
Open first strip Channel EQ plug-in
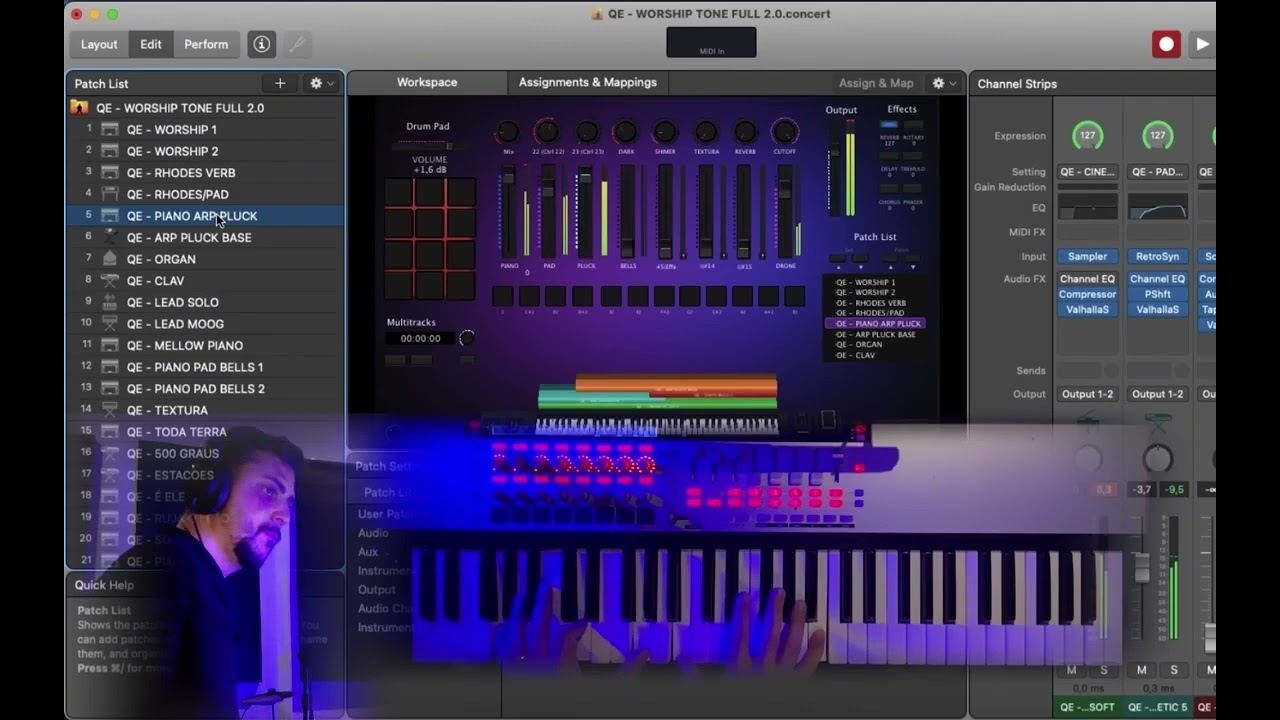1087,280
